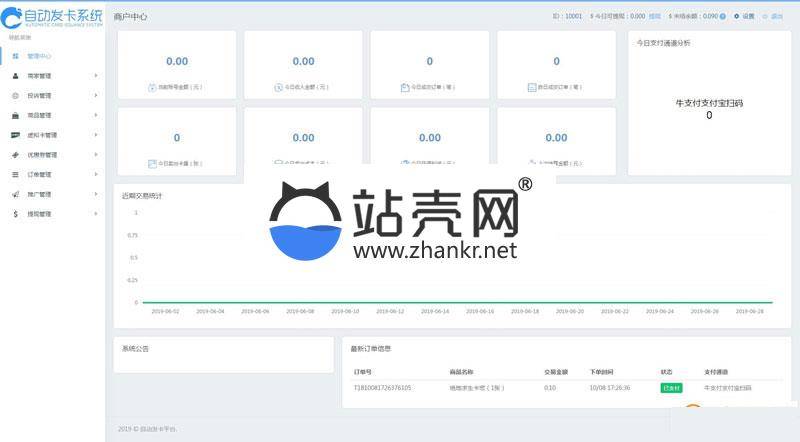
Task: Click the 虚拟卡管理 card icon
Action: [15, 135]
